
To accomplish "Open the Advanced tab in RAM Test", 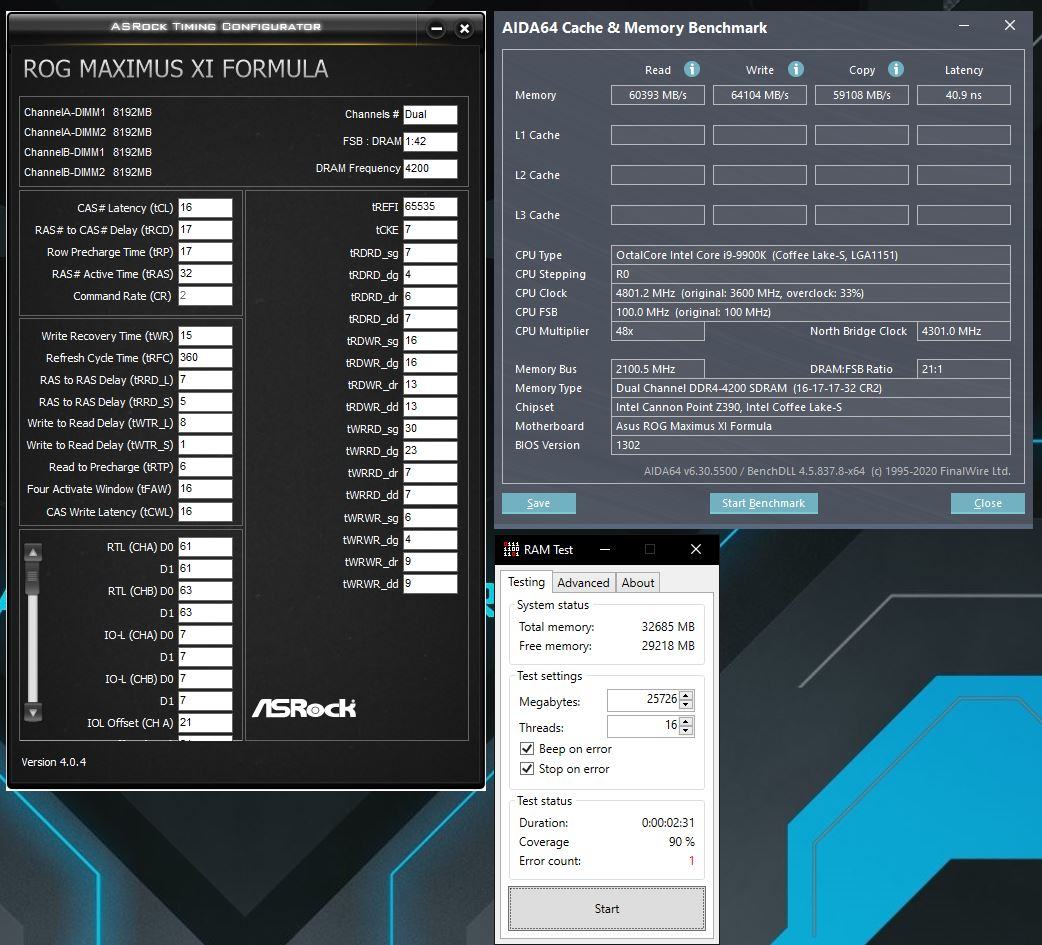I will pos(583,583).
